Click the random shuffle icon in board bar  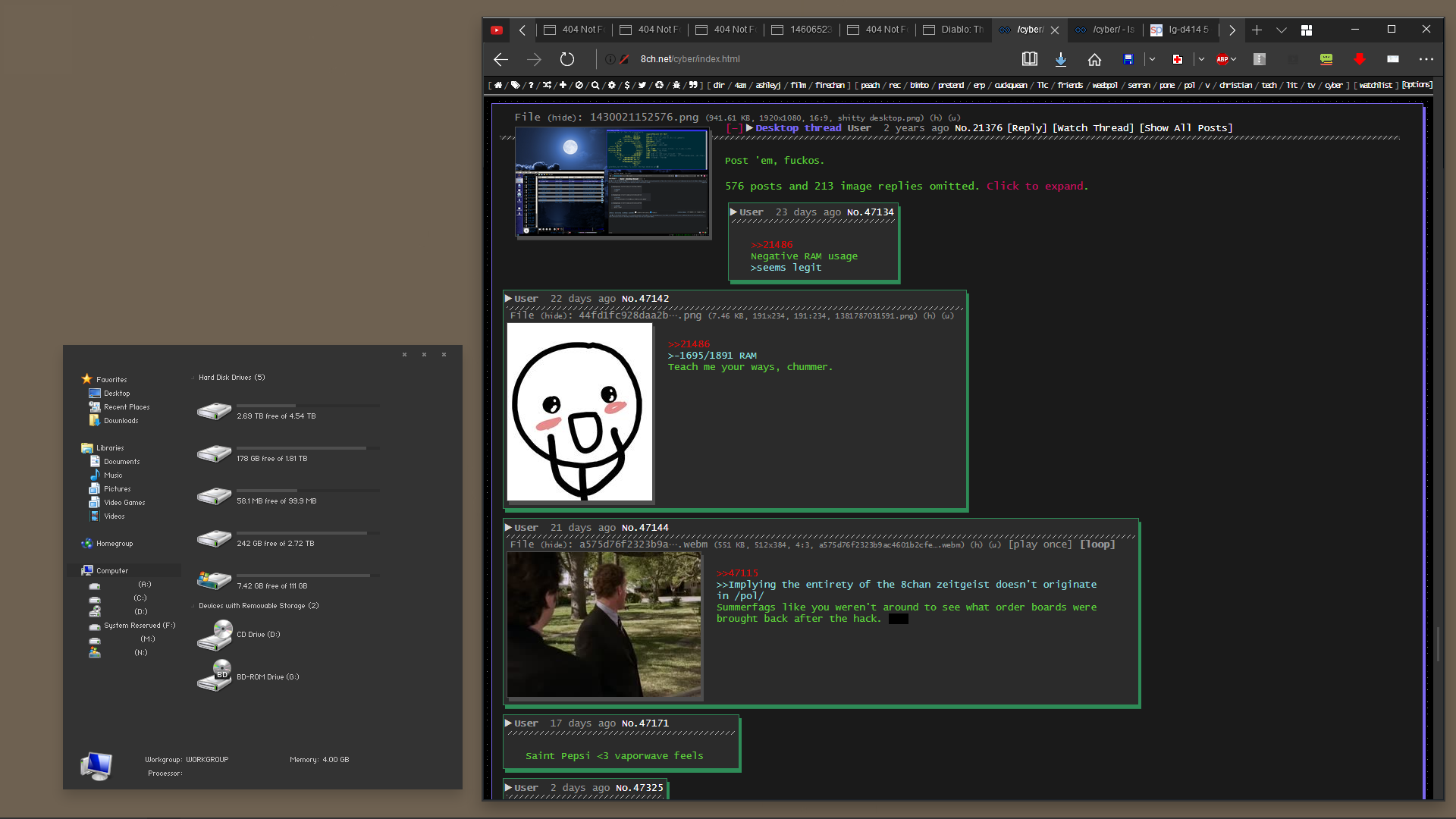(x=547, y=85)
